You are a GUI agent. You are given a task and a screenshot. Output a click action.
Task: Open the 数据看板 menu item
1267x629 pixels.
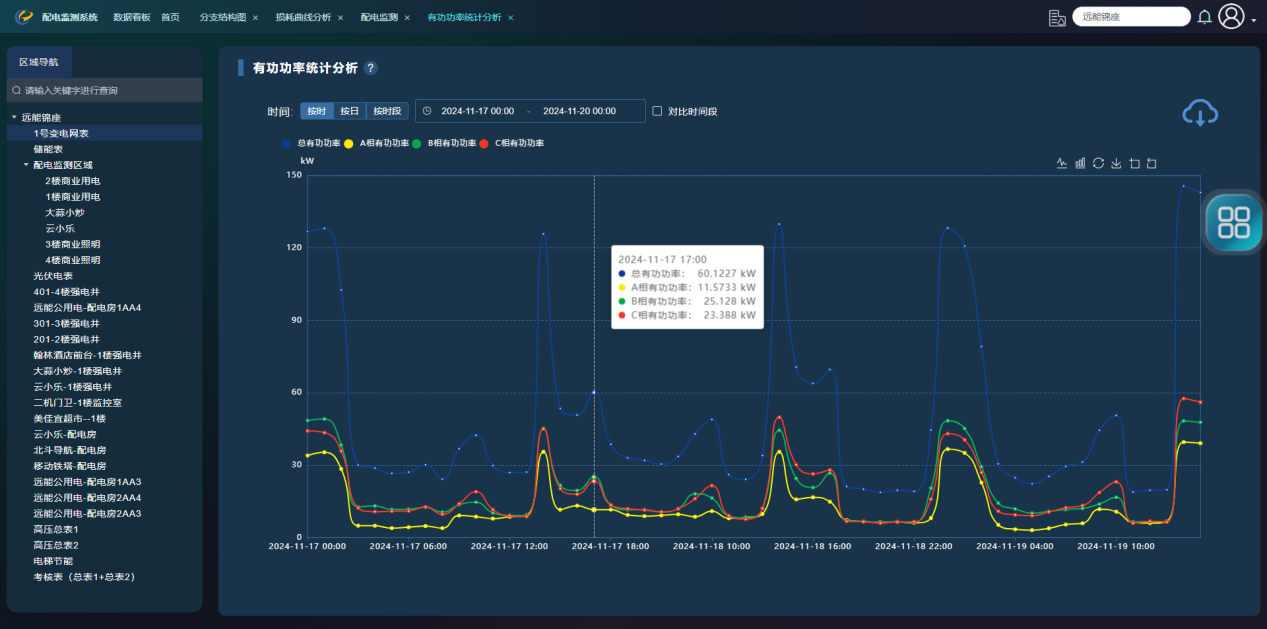click(131, 18)
